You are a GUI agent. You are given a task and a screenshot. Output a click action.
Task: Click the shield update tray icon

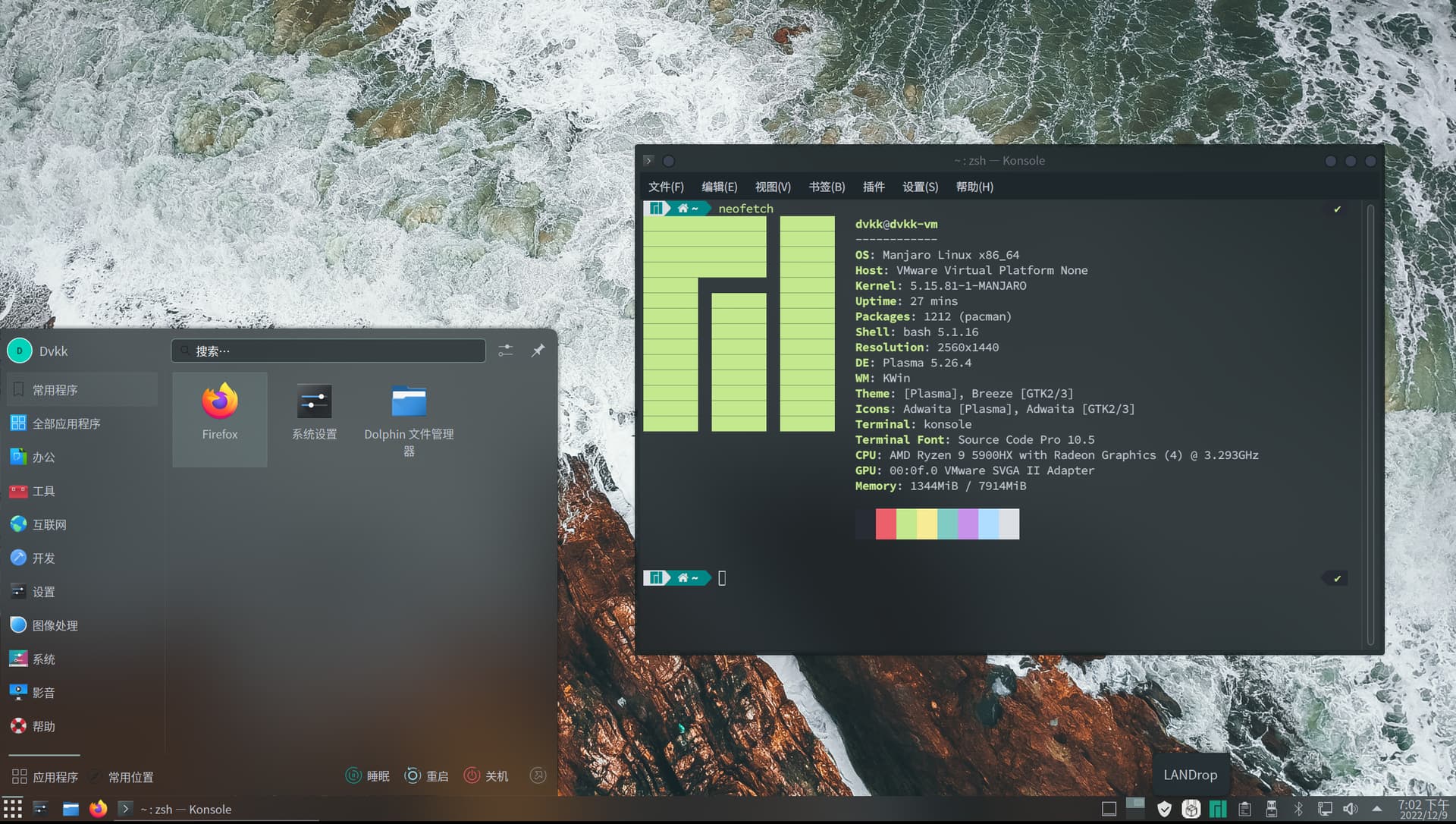[x=1164, y=809]
